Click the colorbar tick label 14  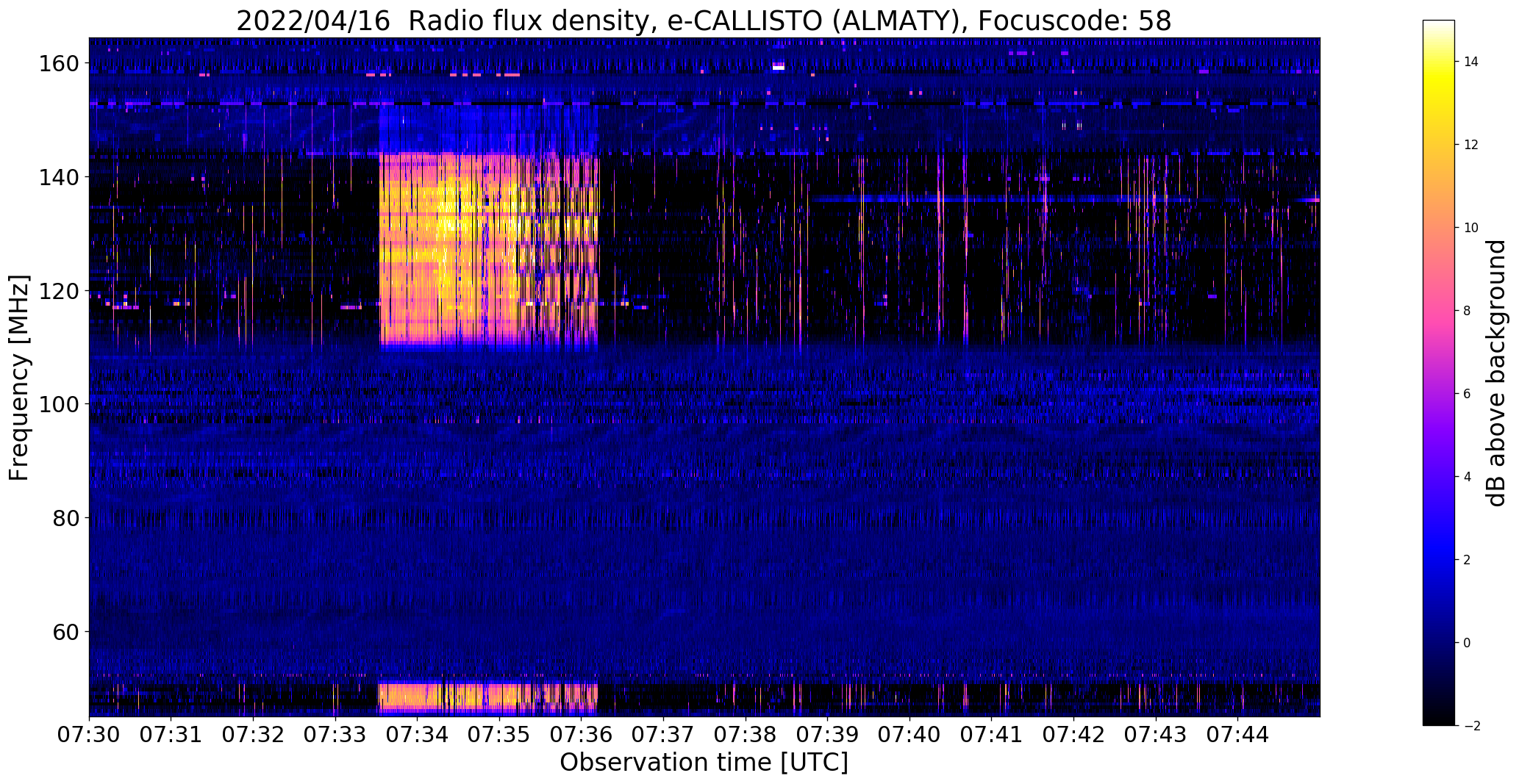pyautogui.click(x=1471, y=62)
